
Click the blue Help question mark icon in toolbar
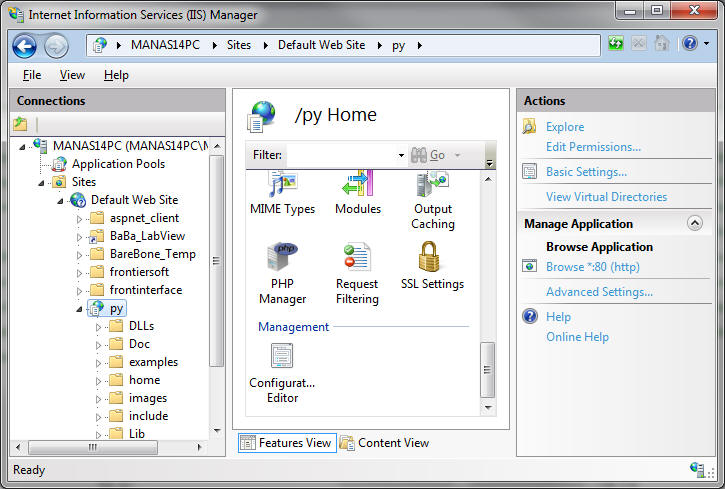point(689,44)
